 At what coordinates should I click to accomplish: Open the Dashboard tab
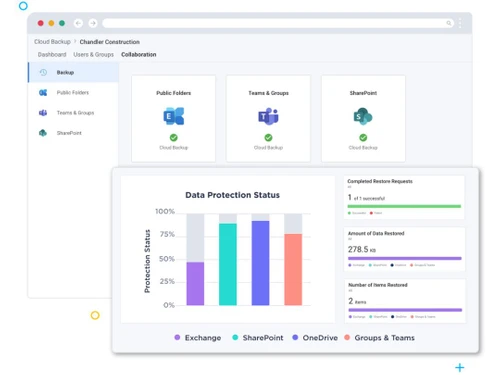click(52, 54)
